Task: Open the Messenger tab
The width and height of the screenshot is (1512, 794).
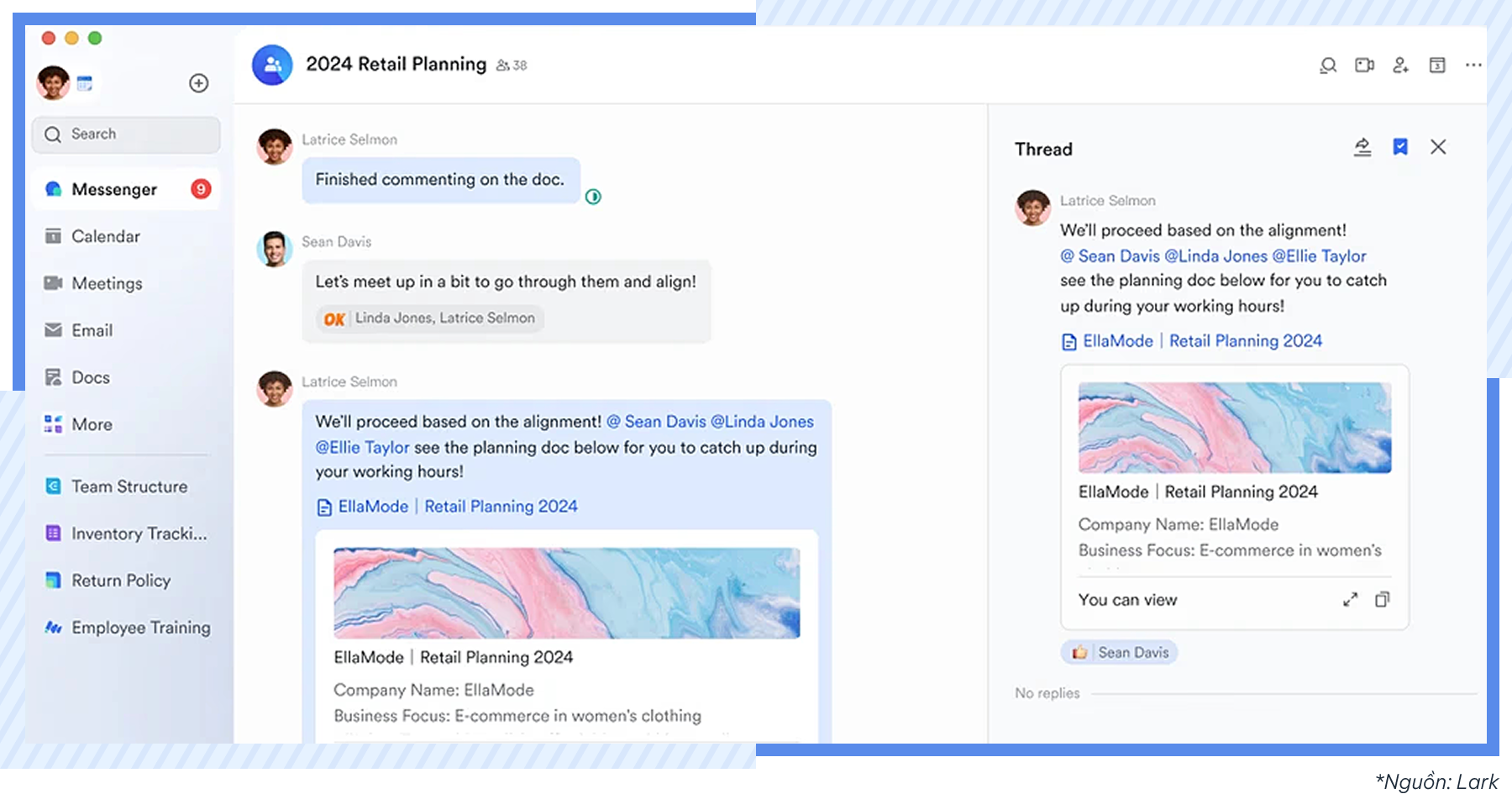Action: tap(126, 189)
